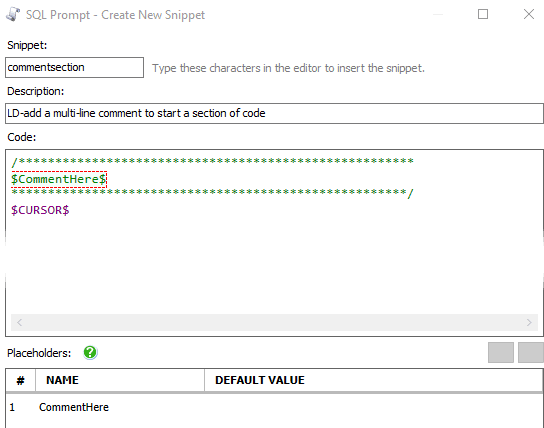Screen dimensions: 544x428
Task: Click the default value cell for CommentHere
Action: [374, 407]
